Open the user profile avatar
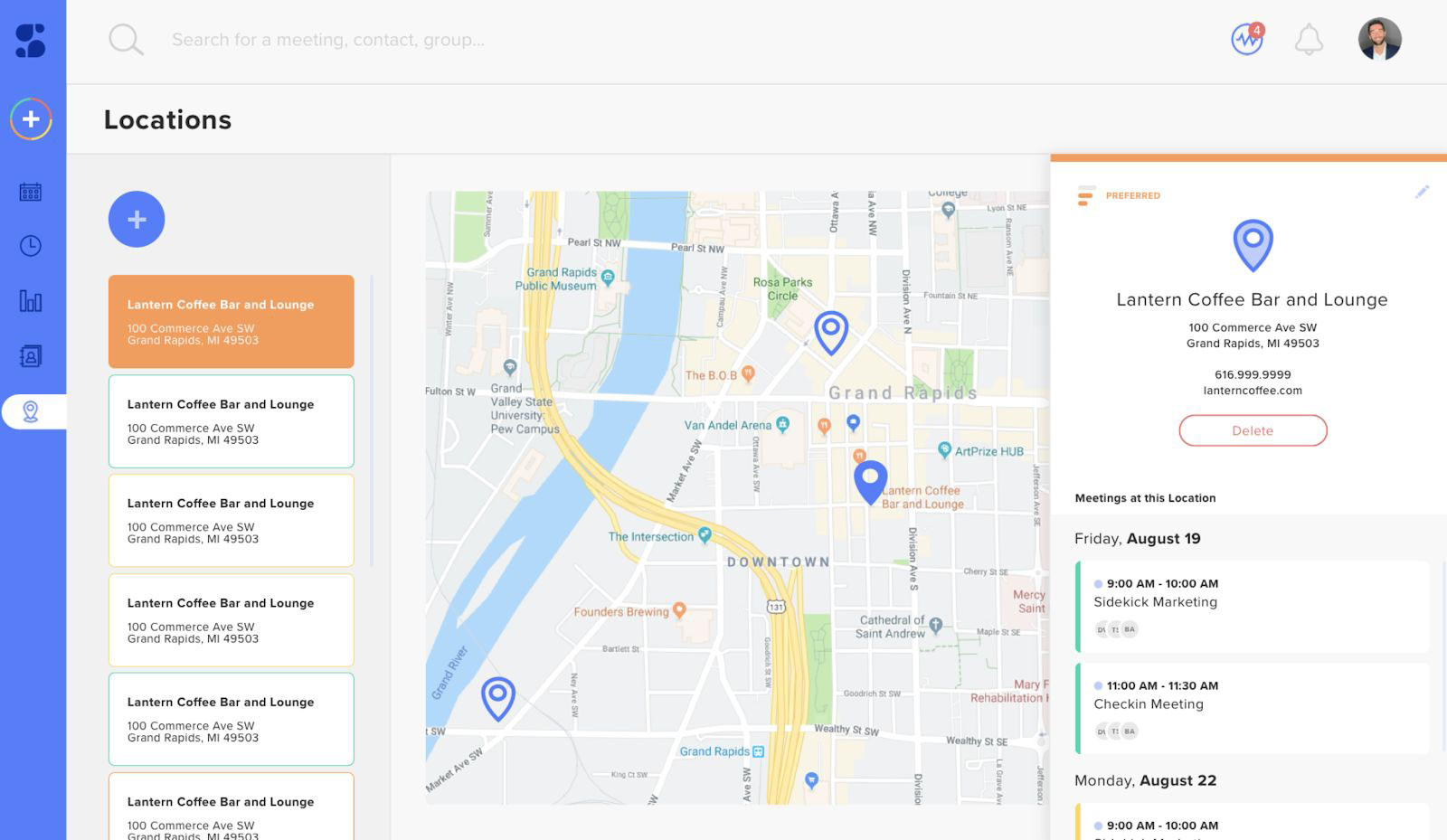Image resolution: width=1447 pixels, height=840 pixels. coord(1379,40)
